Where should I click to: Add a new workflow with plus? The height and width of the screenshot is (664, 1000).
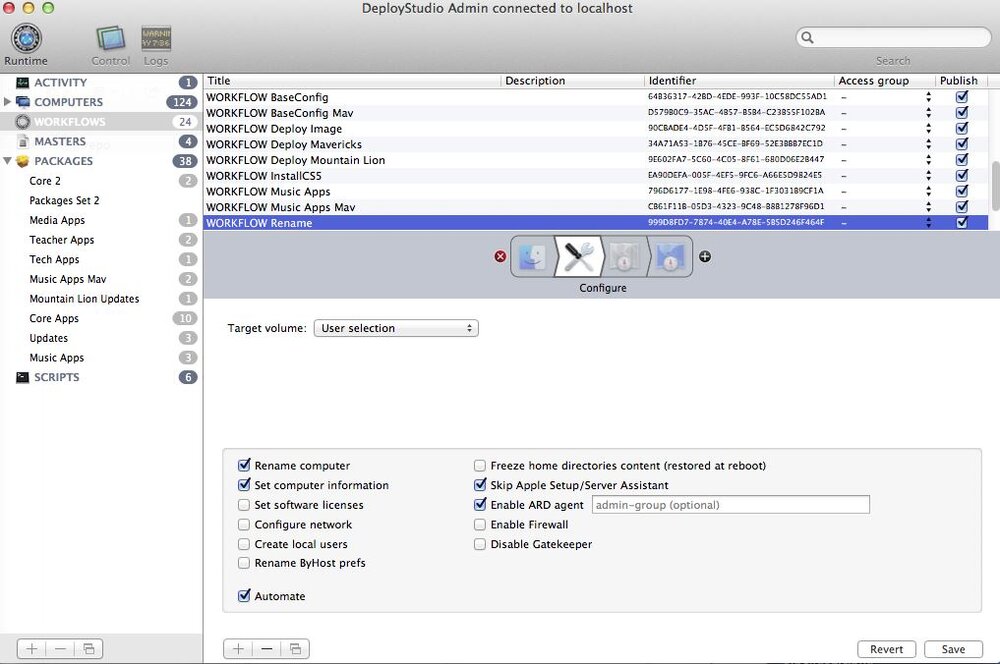tap(238, 649)
